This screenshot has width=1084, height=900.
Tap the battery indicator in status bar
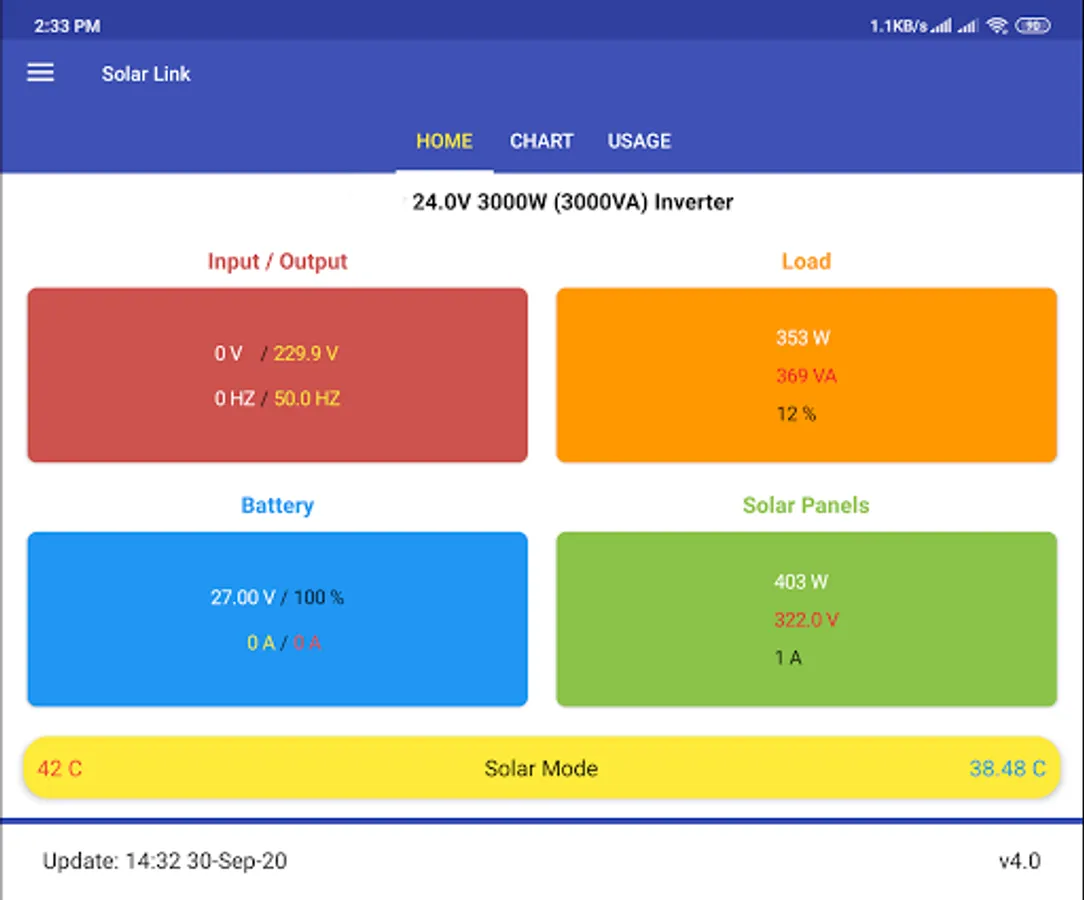(1033, 26)
